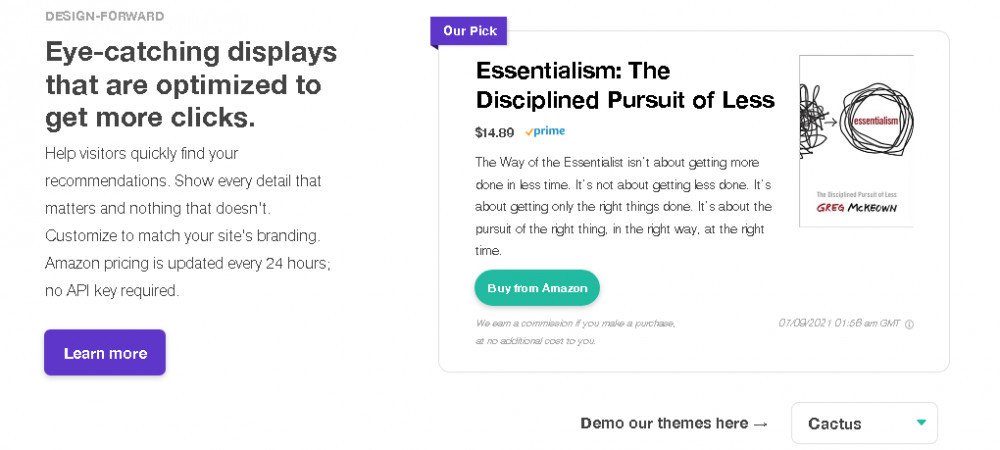Click the Learn more button

(x=105, y=353)
